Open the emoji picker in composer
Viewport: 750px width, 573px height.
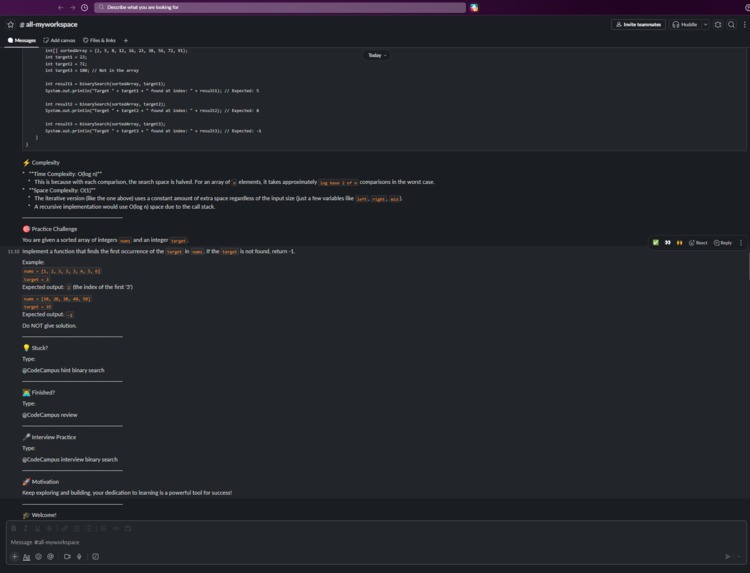pyautogui.click(x=38, y=557)
